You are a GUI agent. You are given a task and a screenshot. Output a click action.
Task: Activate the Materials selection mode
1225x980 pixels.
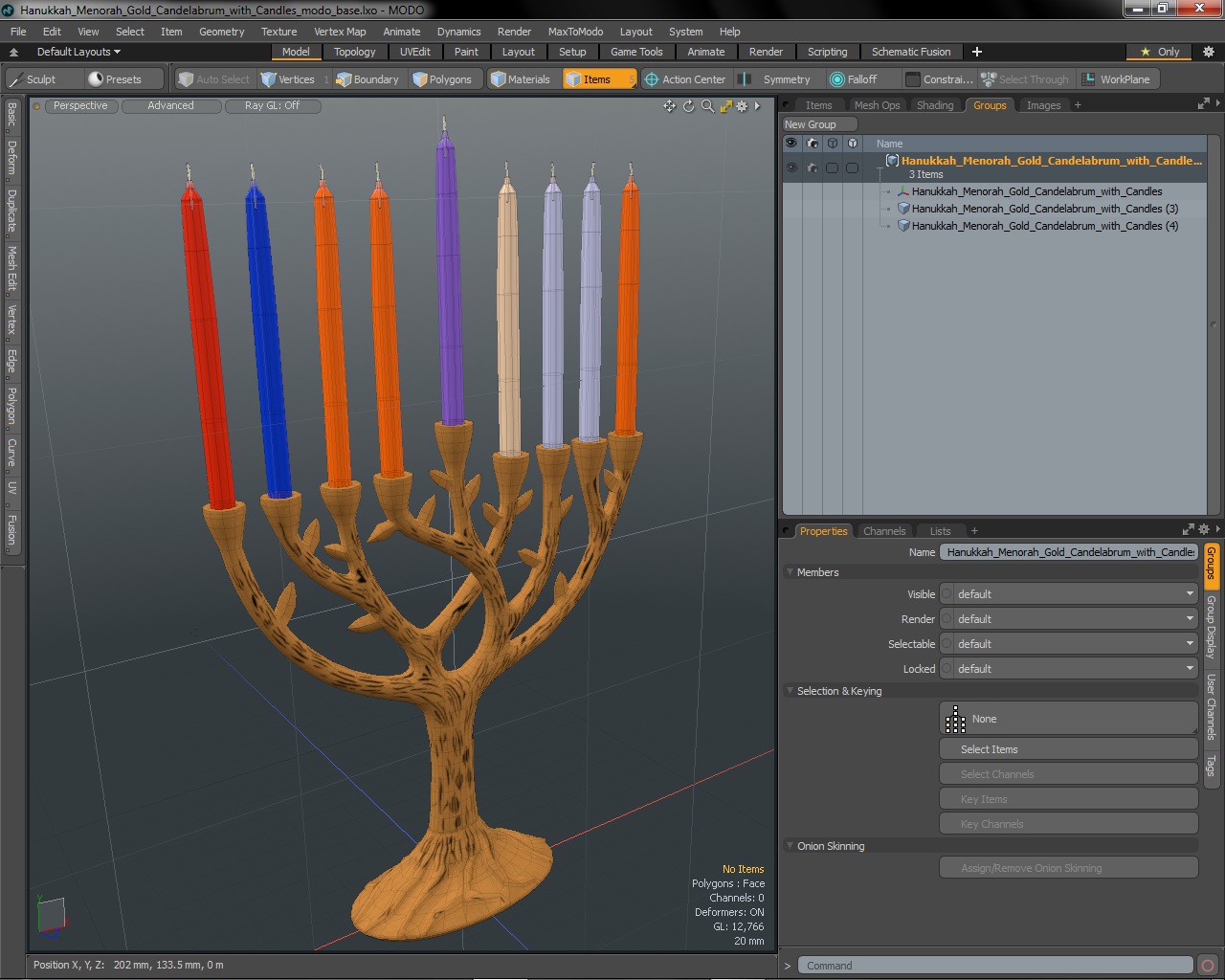(x=521, y=79)
